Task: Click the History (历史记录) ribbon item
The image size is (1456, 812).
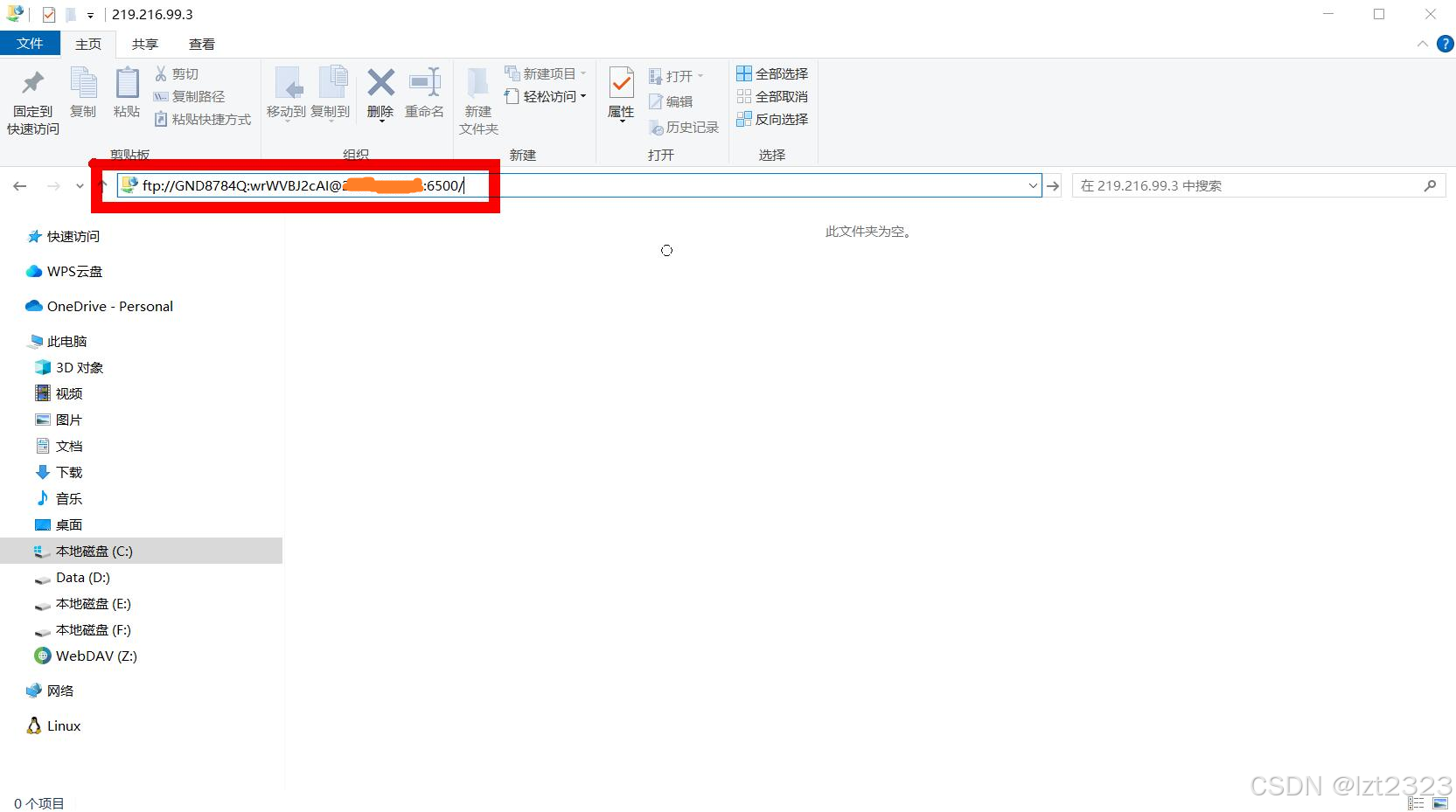Action: pos(684,128)
